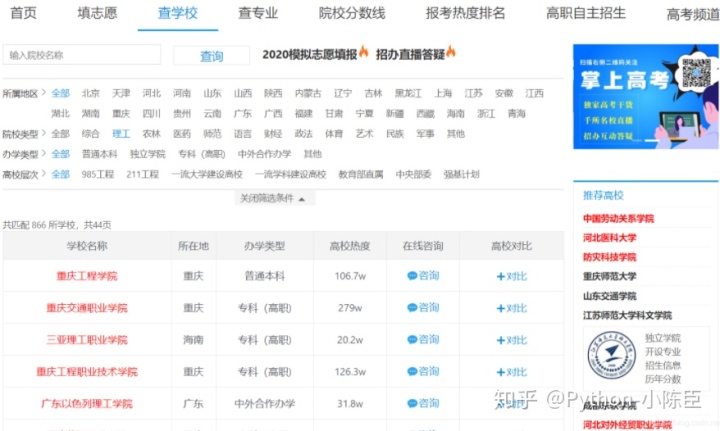Open 历年分数 in the recommended card
This screenshot has width=720, height=431.
pos(663,379)
